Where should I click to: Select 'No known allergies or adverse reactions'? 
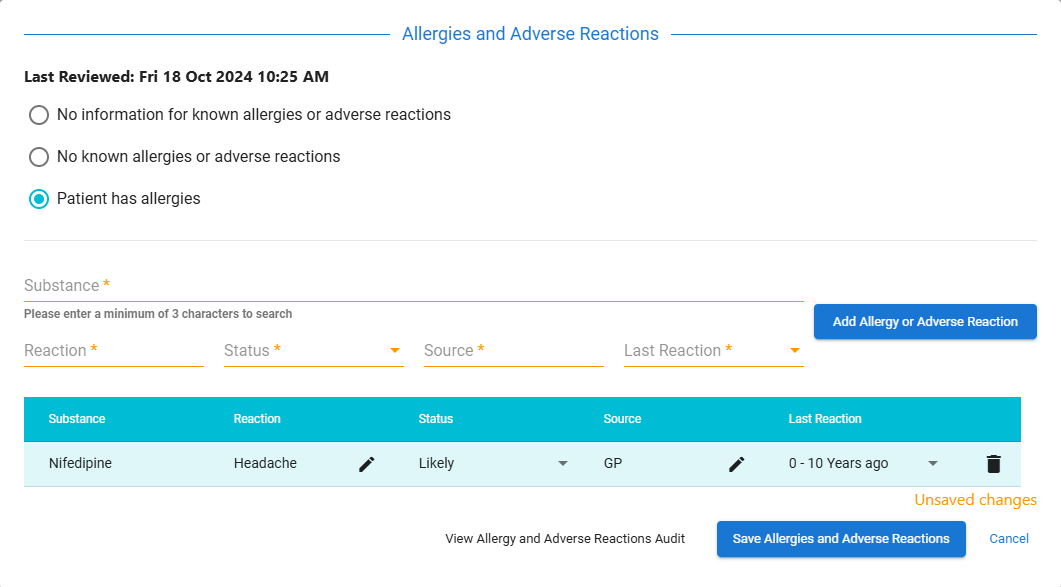click(x=39, y=157)
